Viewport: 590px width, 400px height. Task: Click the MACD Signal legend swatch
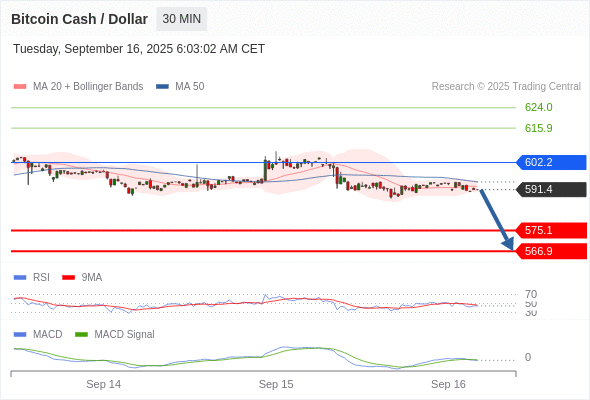[x=81, y=335]
